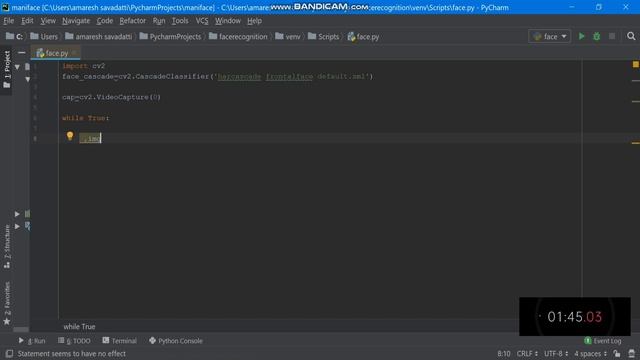Image resolution: width=640 pixels, height=360 pixels.
Task: Click the yellow warning indicator above the editor scrollbar
Action: pyautogui.click(x=636, y=64)
